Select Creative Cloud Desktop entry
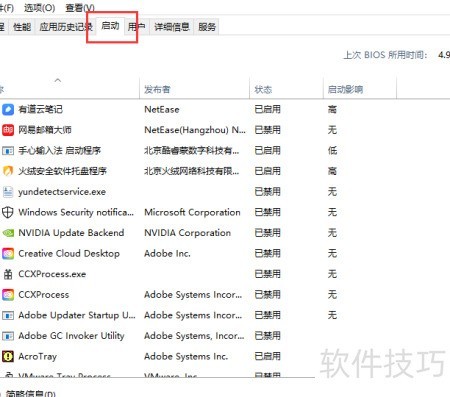Screen dimensions: 450x397 69,254
